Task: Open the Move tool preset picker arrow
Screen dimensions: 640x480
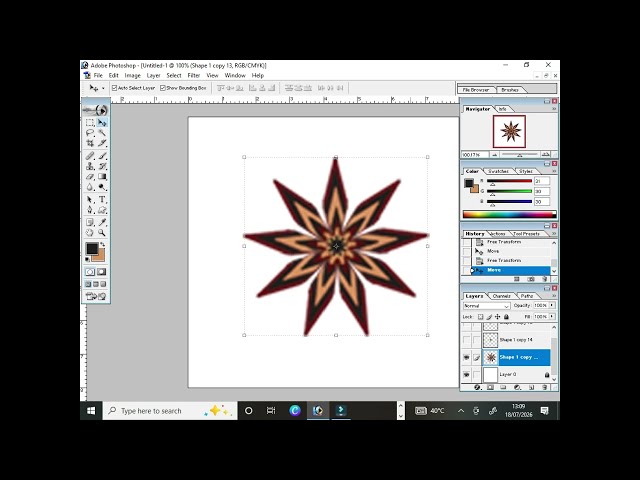Action: [x=103, y=88]
